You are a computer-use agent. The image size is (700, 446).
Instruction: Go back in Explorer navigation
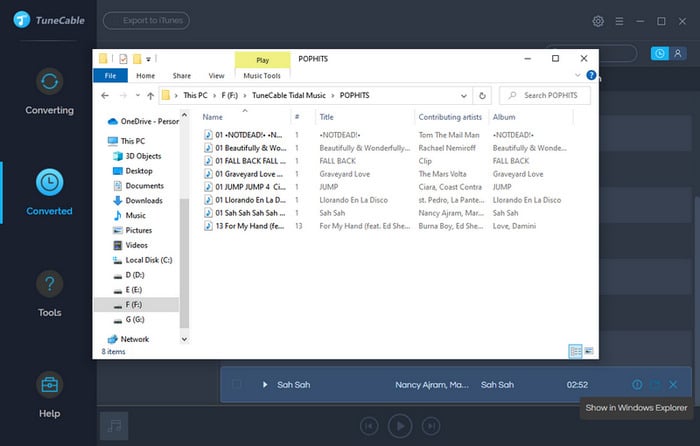tap(105, 96)
